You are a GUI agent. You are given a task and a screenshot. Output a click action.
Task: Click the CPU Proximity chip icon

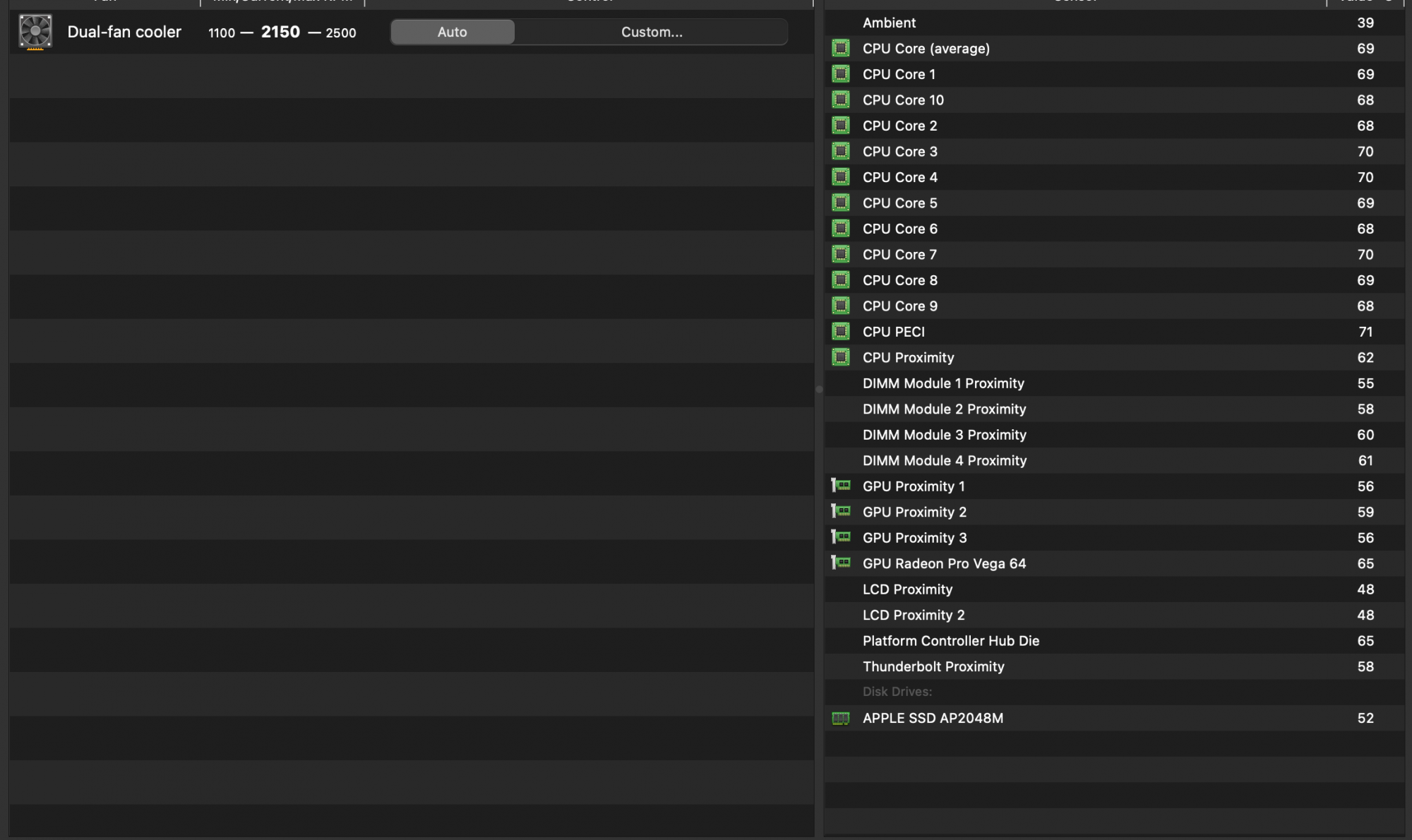pyautogui.click(x=840, y=357)
